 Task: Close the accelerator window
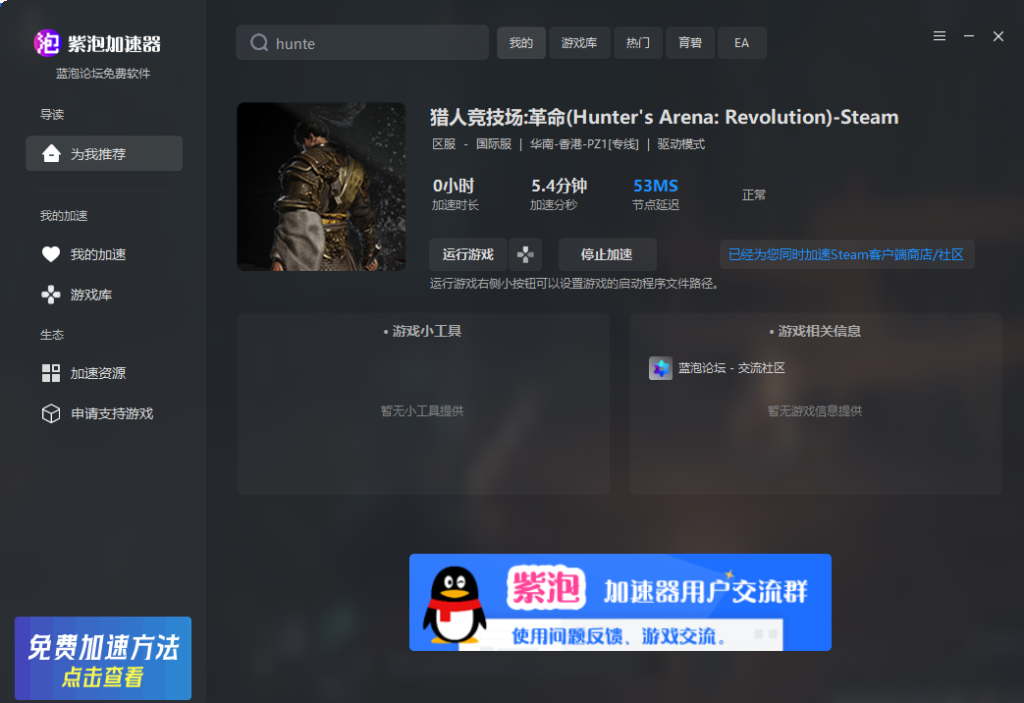(x=998, y=37)
